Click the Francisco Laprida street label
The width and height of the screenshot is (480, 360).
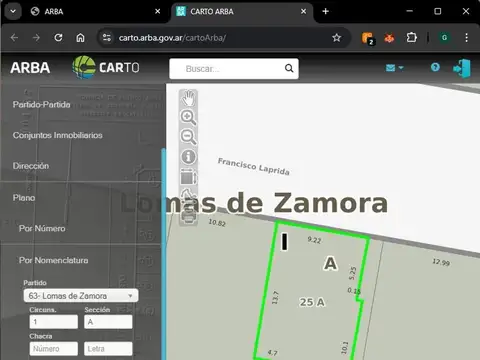tap(254, 166)
